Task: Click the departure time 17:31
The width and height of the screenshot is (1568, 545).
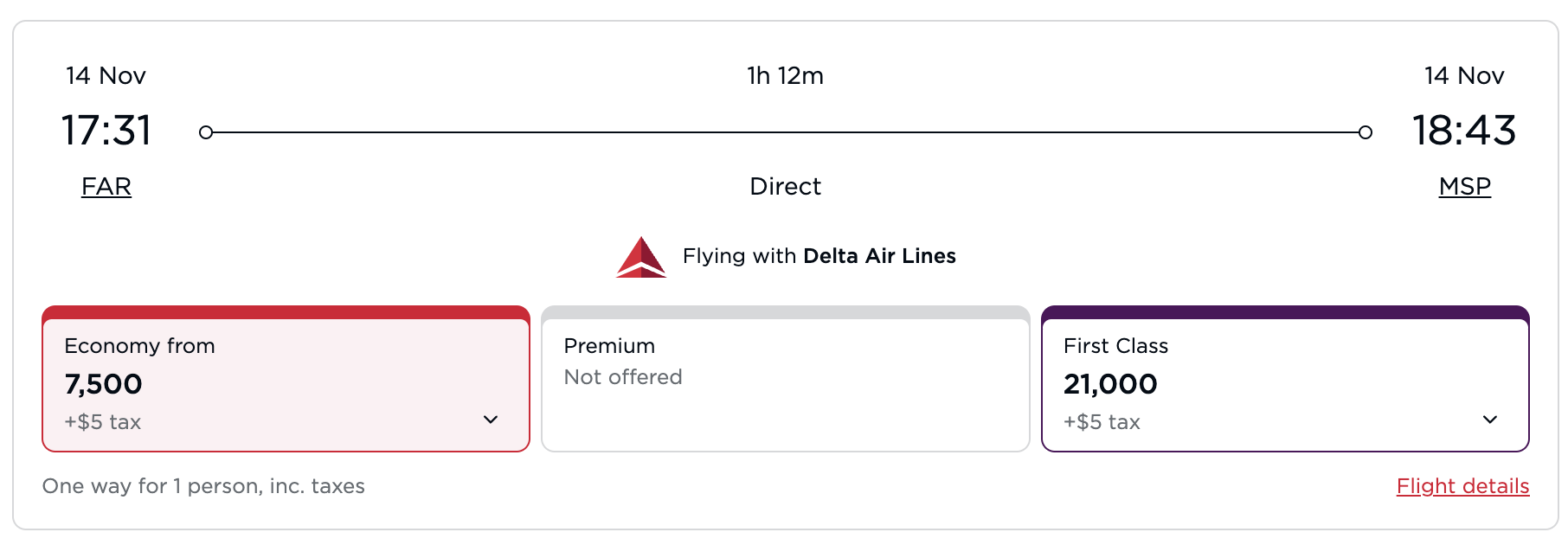Action: pyautogui.click(x=106, y=131)
